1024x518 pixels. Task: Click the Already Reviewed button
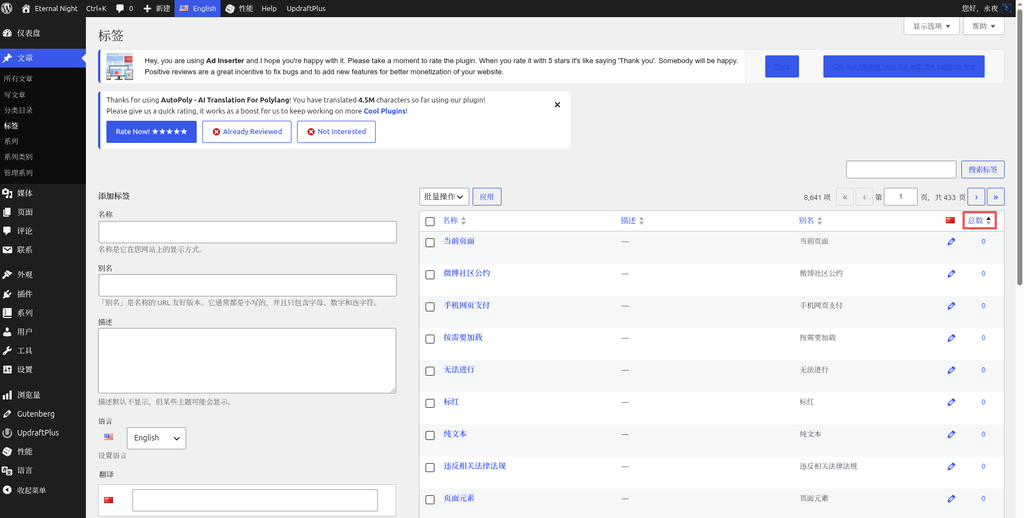click(247, 131)
